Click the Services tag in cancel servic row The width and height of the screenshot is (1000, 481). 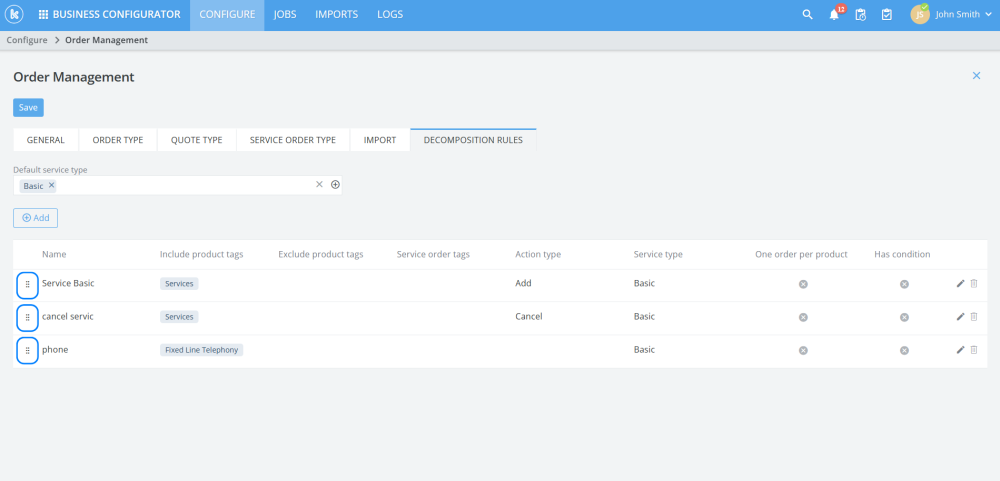point(179,317)
